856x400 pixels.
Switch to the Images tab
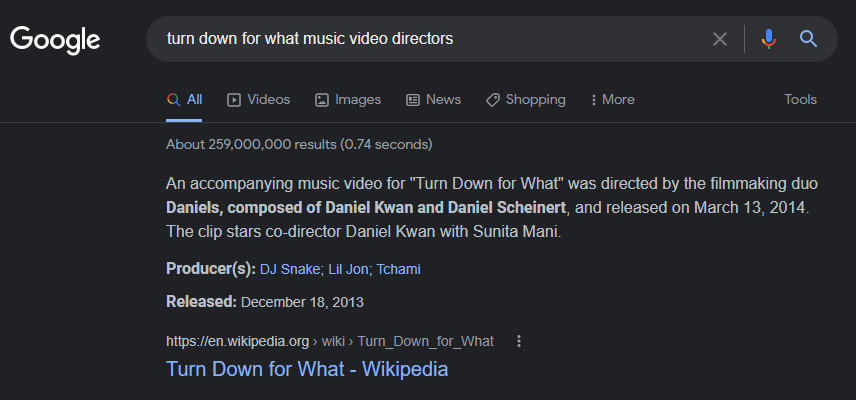(348, 100)
